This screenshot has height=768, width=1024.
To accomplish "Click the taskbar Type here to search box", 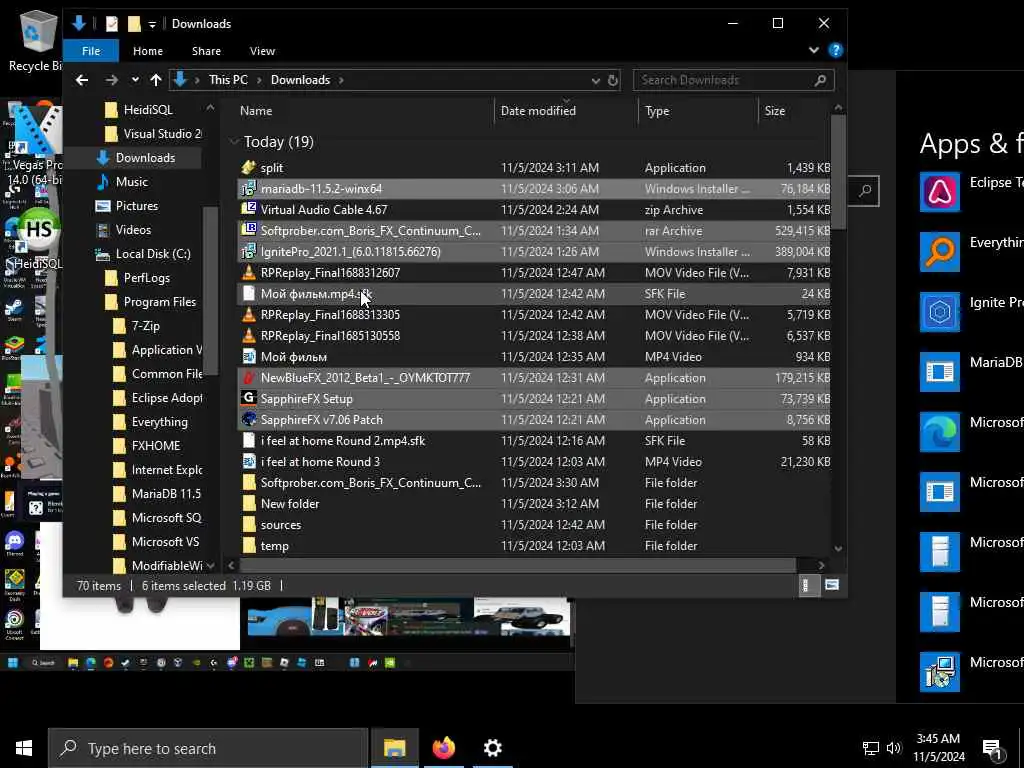I will coord(208,748).
